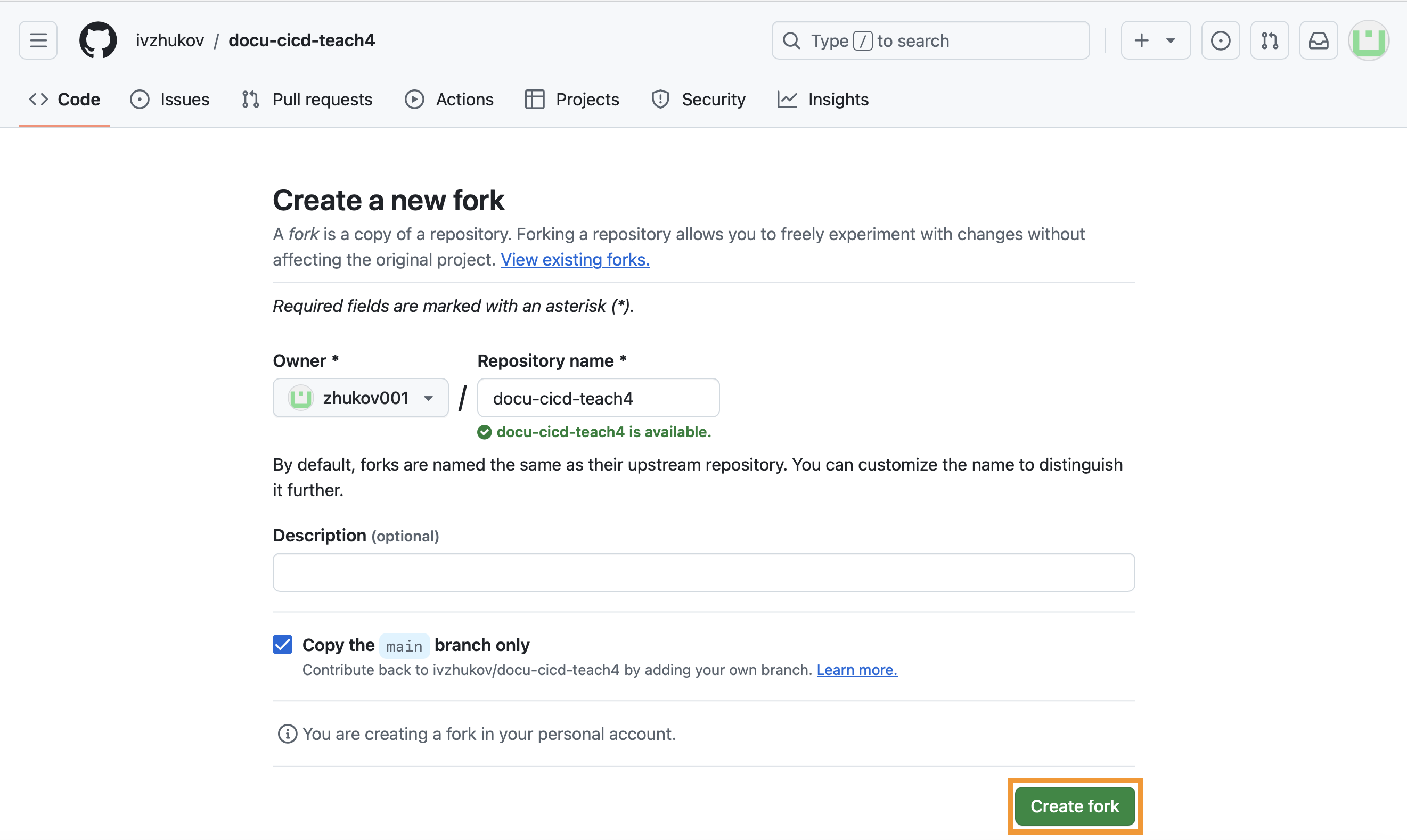Open pull requests icon in header
Screen dimensions: 1407x840
(x=1270, y=40)
